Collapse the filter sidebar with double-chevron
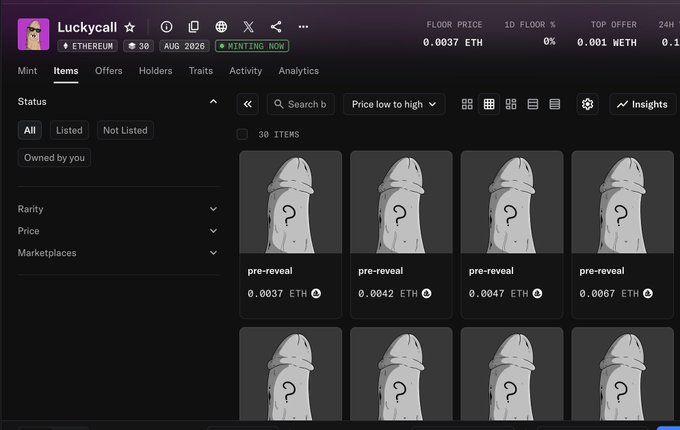 coord(248,104)
